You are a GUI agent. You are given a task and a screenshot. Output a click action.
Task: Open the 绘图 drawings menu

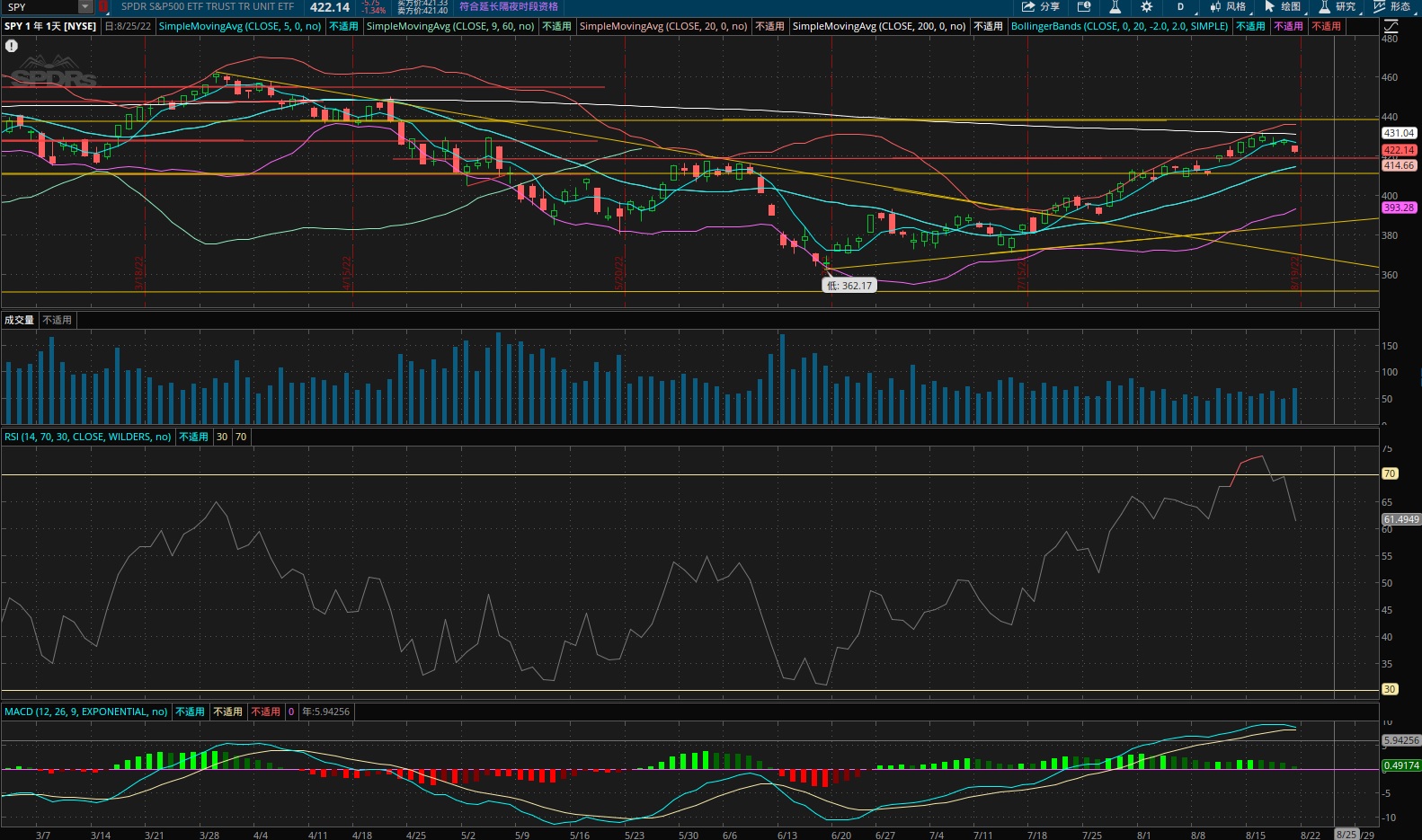(x=1283, y=6)
